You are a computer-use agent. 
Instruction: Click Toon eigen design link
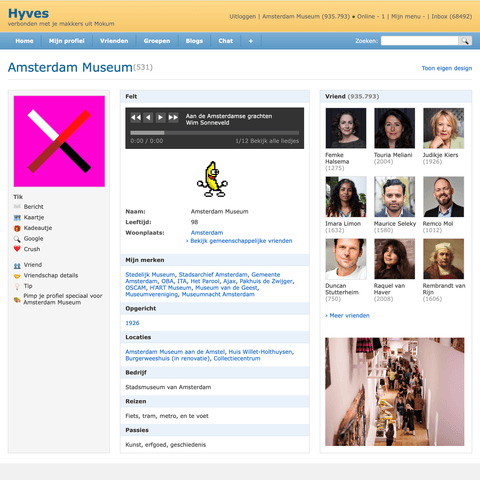tap(447, 68)
